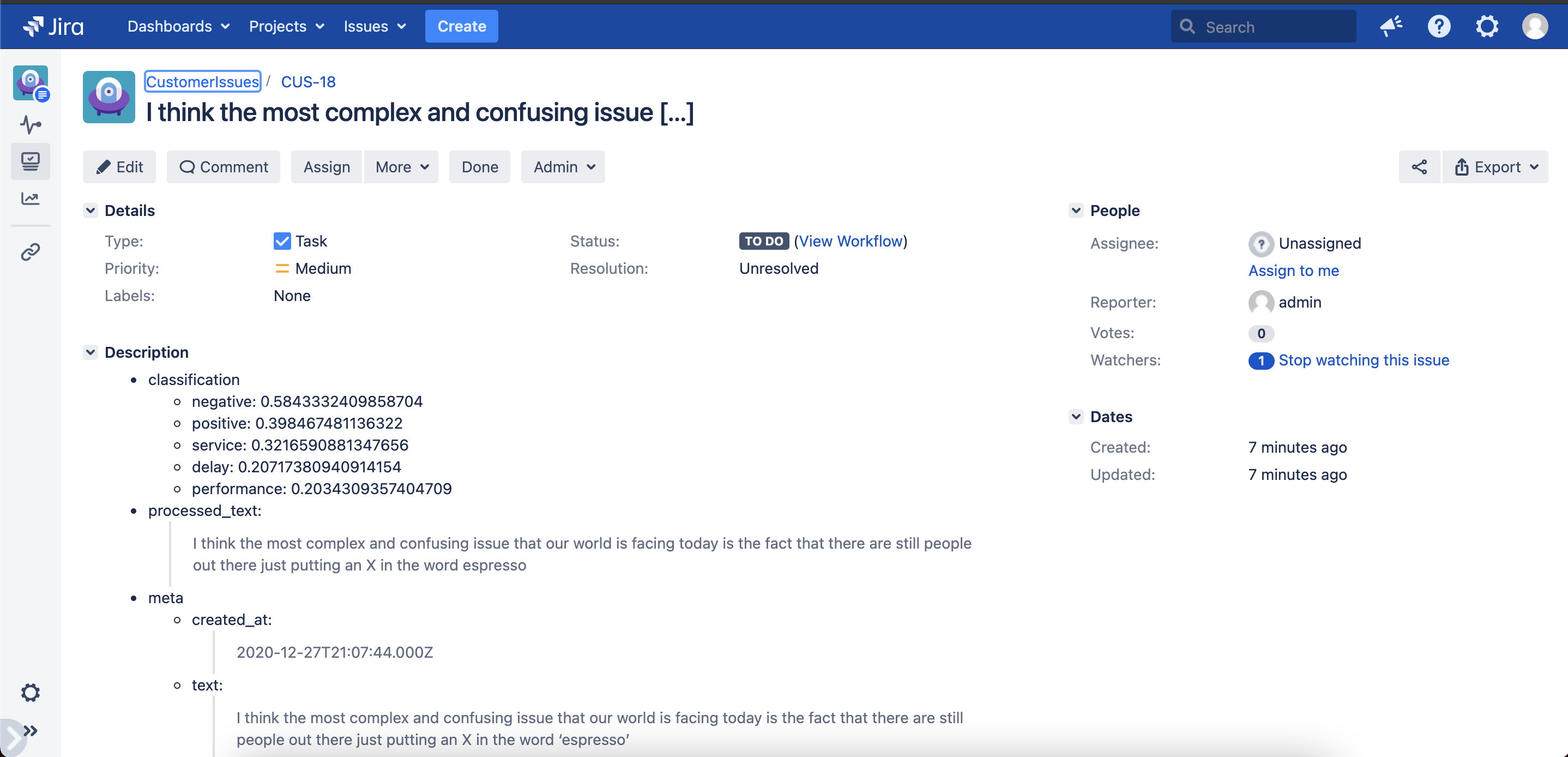This screenshot has height=757, width=1568.
Task: Open the More actions dropdown
Action: point(402,167)
